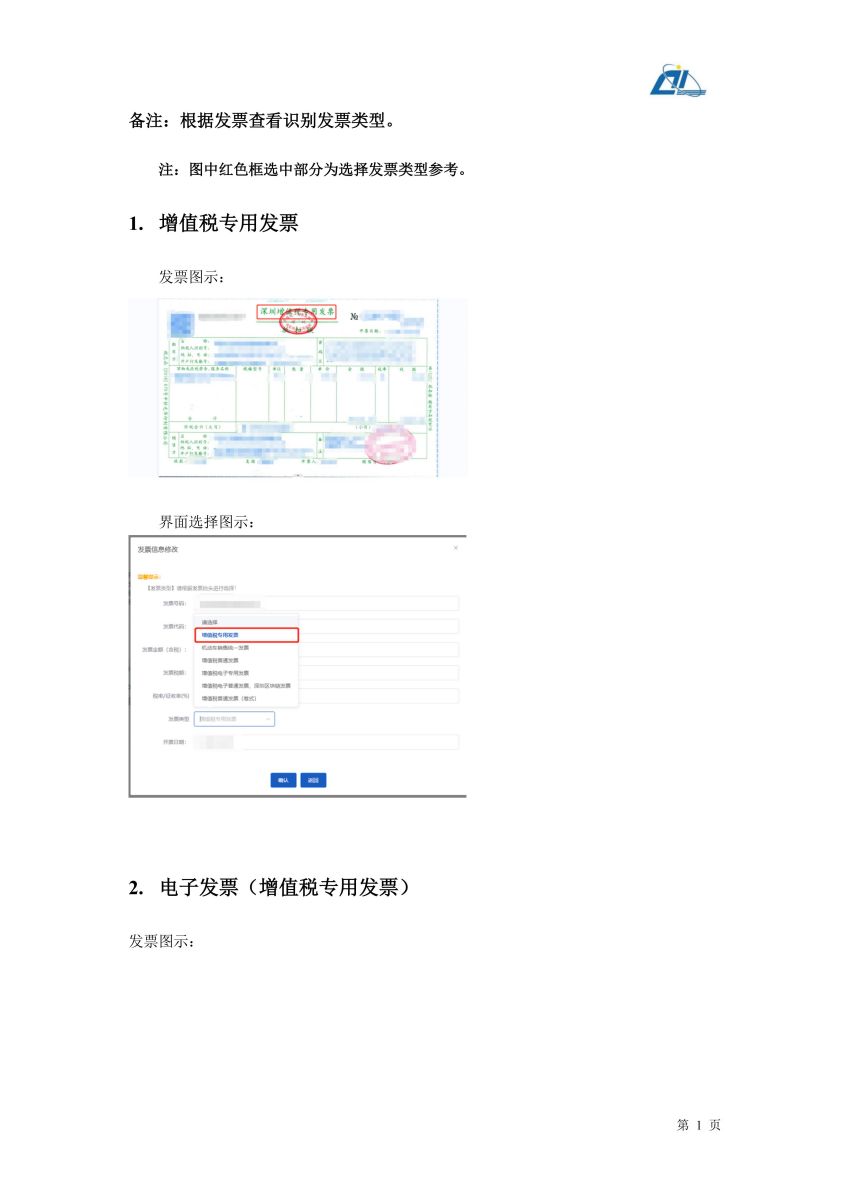Choose 增值税电子专用发票 option

click(246, 673)
